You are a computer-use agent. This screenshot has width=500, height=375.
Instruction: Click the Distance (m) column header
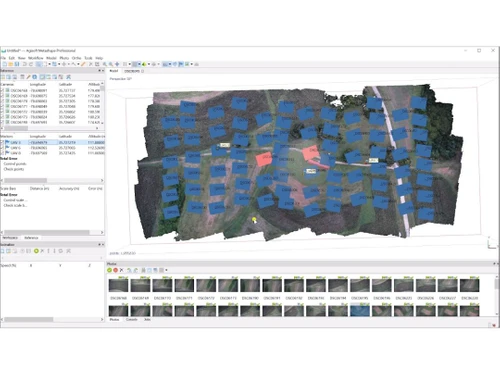point(39,188)
